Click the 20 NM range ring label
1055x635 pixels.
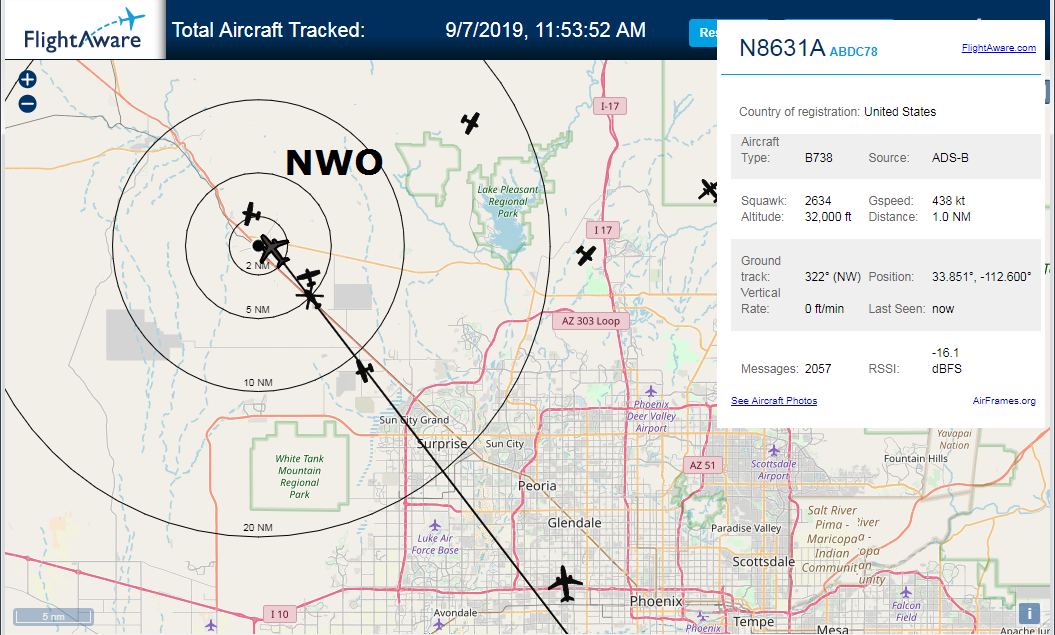coord(258,527)
